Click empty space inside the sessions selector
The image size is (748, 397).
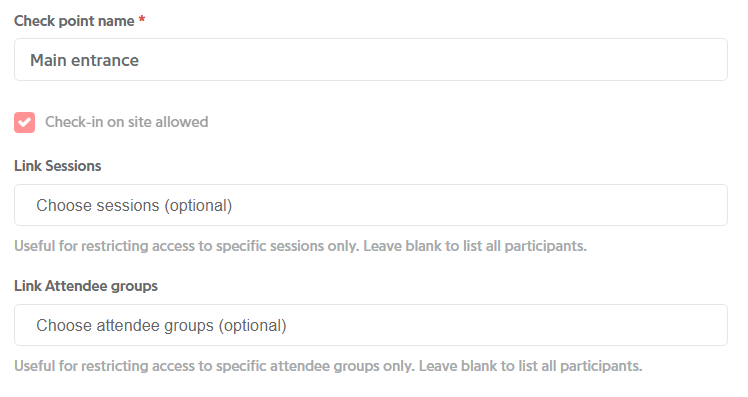coord(477,205)
